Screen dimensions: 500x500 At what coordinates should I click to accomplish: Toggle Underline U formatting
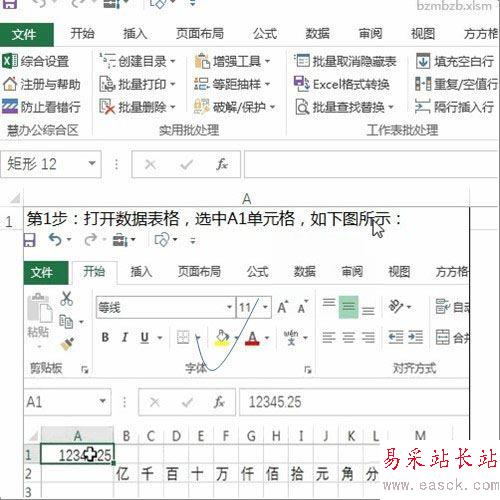(145, 338)
